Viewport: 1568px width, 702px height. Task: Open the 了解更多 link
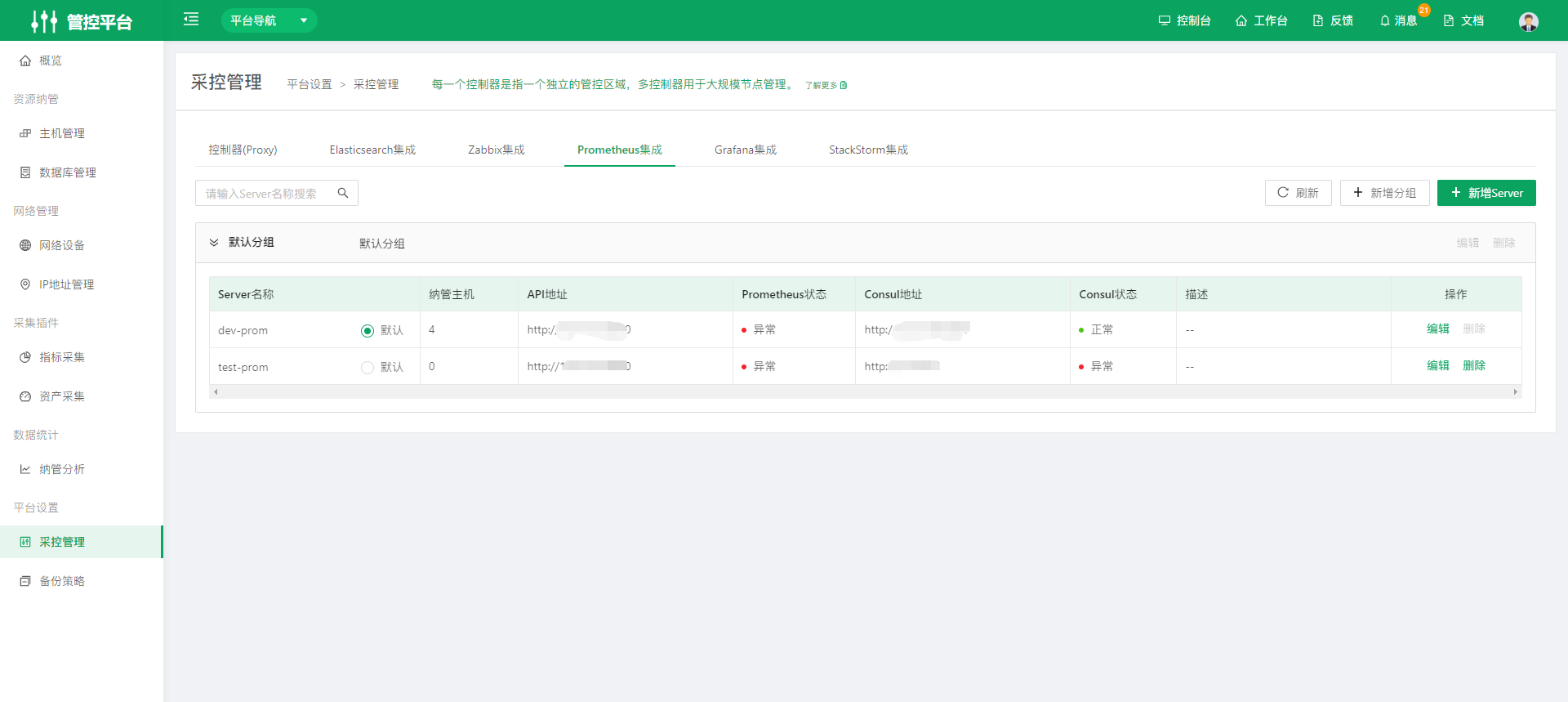(826, 85)
